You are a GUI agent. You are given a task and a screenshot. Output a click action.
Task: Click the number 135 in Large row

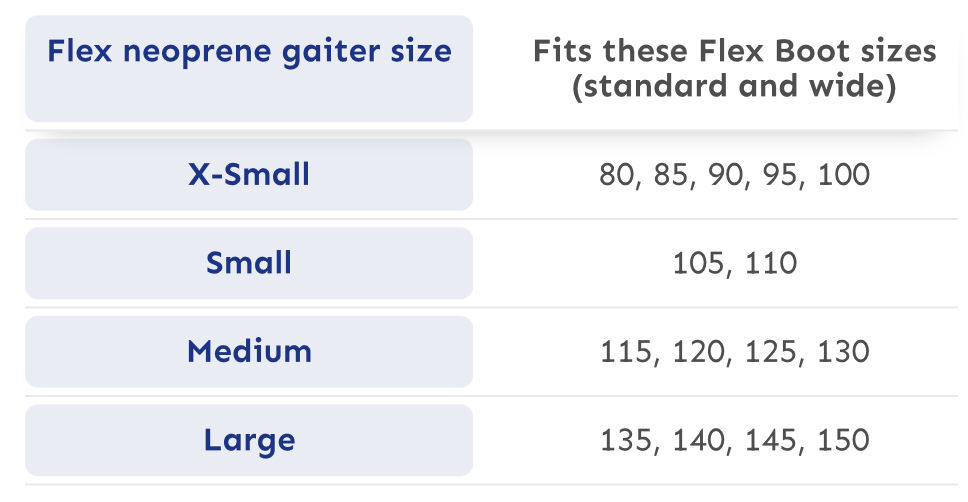point(626,440)
